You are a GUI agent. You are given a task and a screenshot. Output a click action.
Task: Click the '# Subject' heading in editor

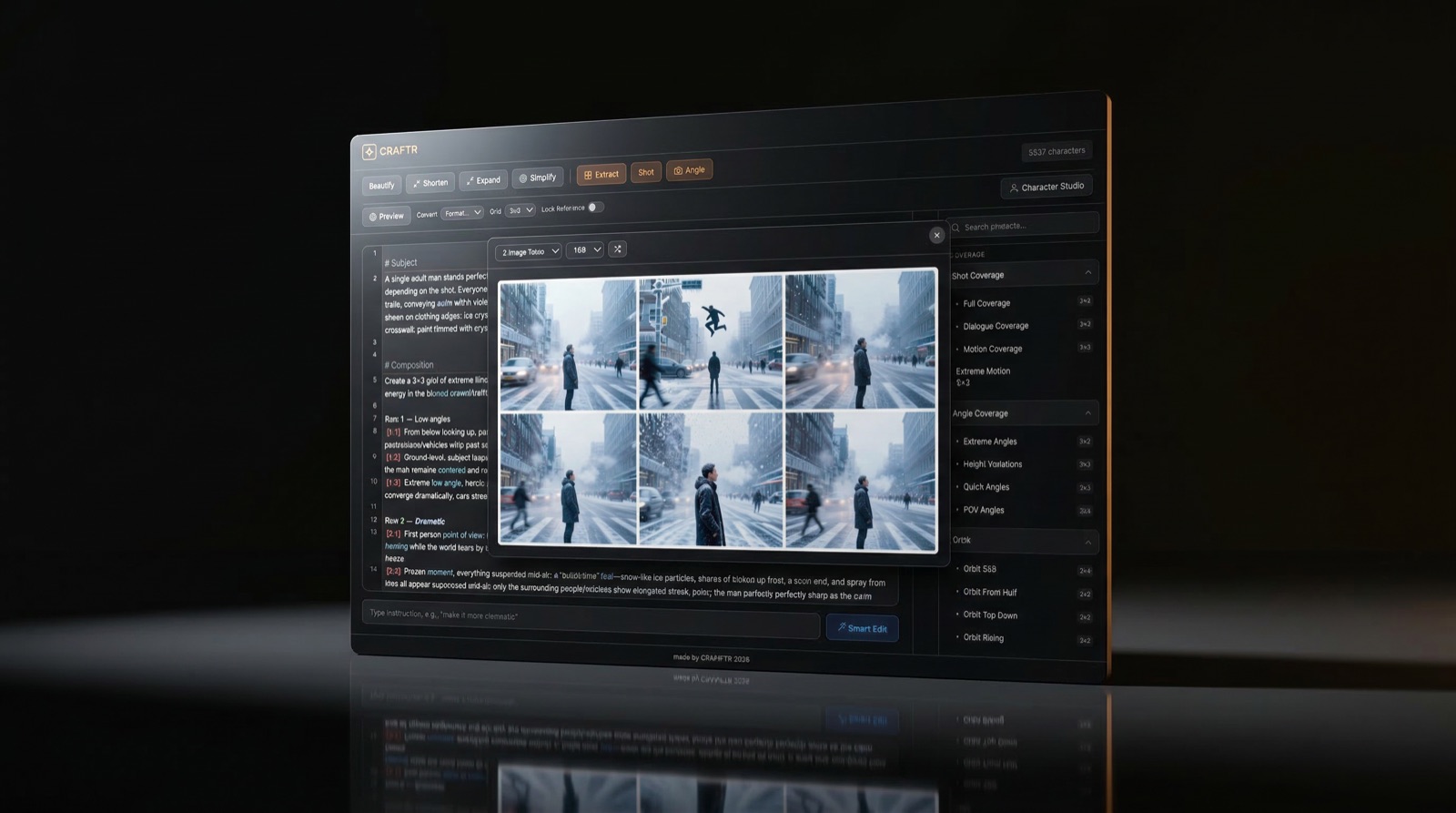(400, 262)
